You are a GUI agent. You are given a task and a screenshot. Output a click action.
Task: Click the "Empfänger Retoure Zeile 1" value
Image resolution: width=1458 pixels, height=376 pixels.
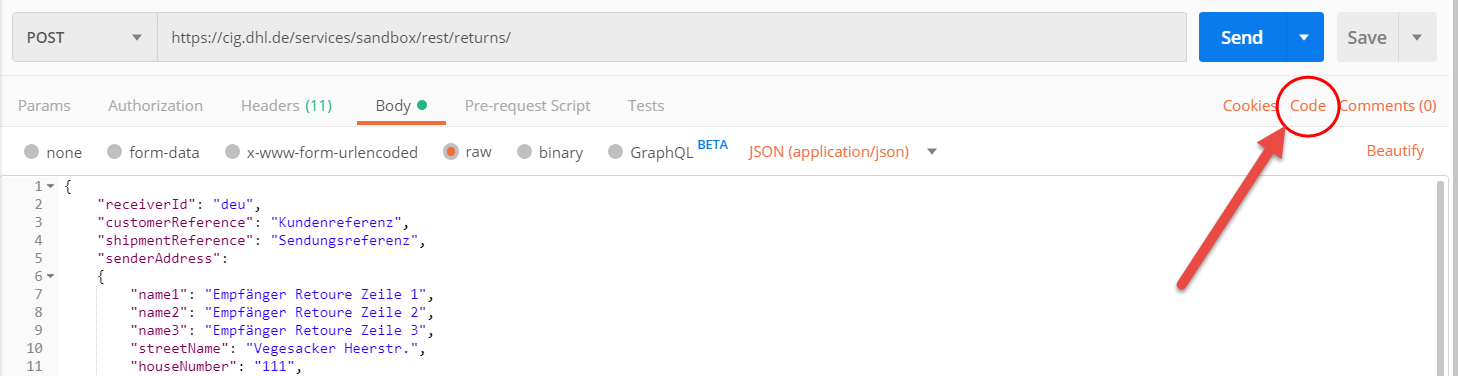[x=317, y=294]
